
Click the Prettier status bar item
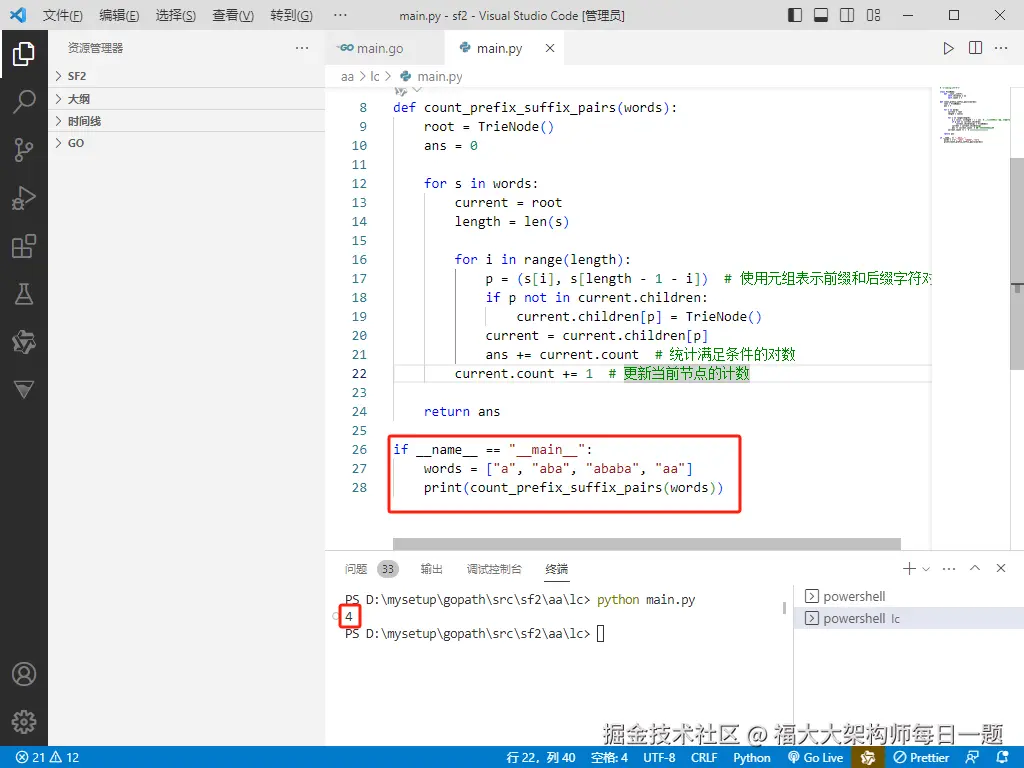click(x=921, y=758)
